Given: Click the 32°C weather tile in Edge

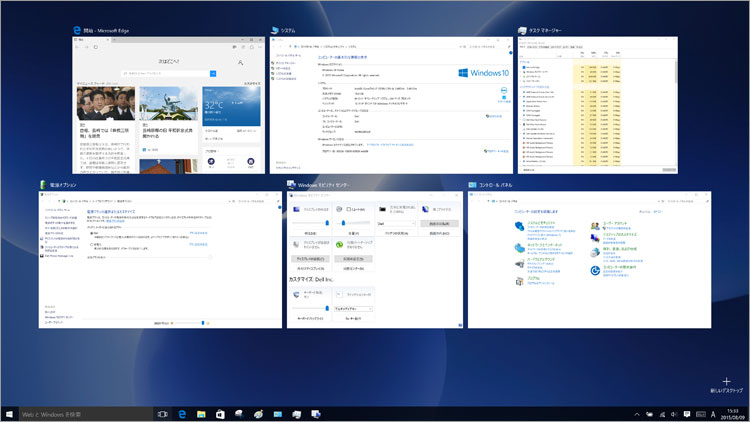Looking at the screenshot, I should click(x=232, y=106).
